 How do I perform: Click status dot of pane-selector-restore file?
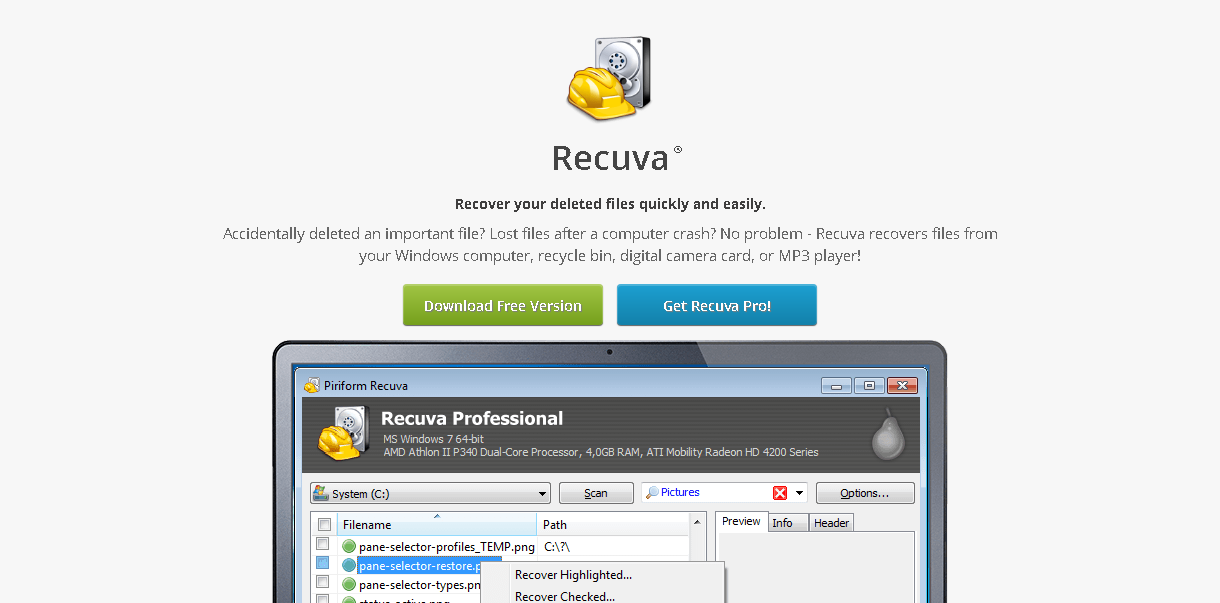pos(349,566)
